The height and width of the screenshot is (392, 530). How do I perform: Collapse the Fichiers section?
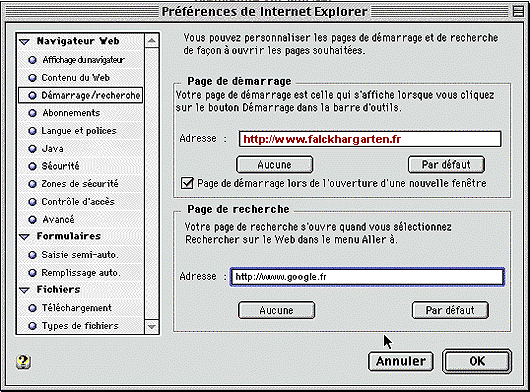(24, 290)
